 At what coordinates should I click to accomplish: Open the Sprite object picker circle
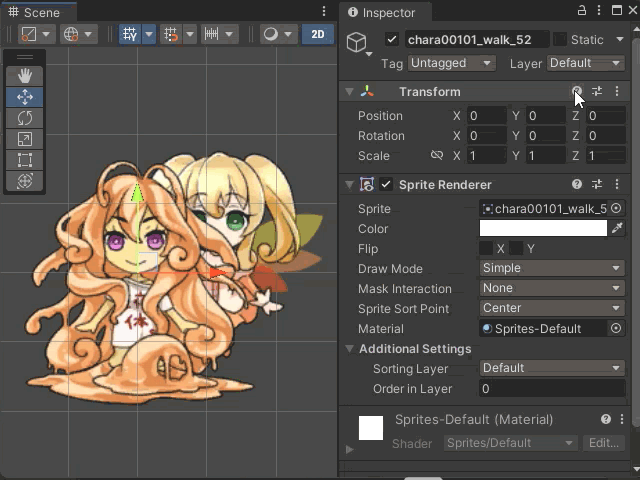tap(616, 209)
